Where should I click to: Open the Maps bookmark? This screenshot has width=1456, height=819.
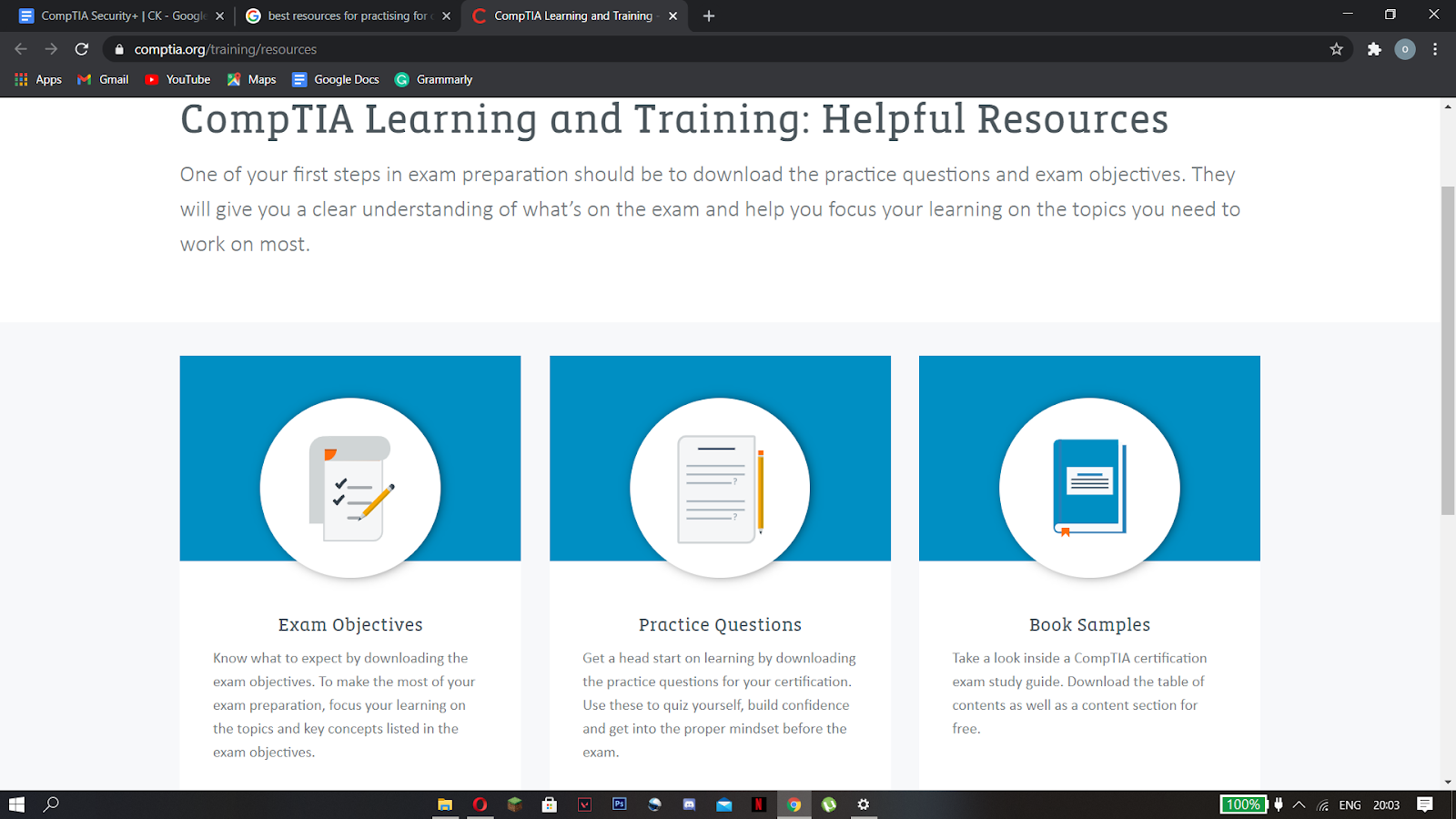tap(252, 79)
